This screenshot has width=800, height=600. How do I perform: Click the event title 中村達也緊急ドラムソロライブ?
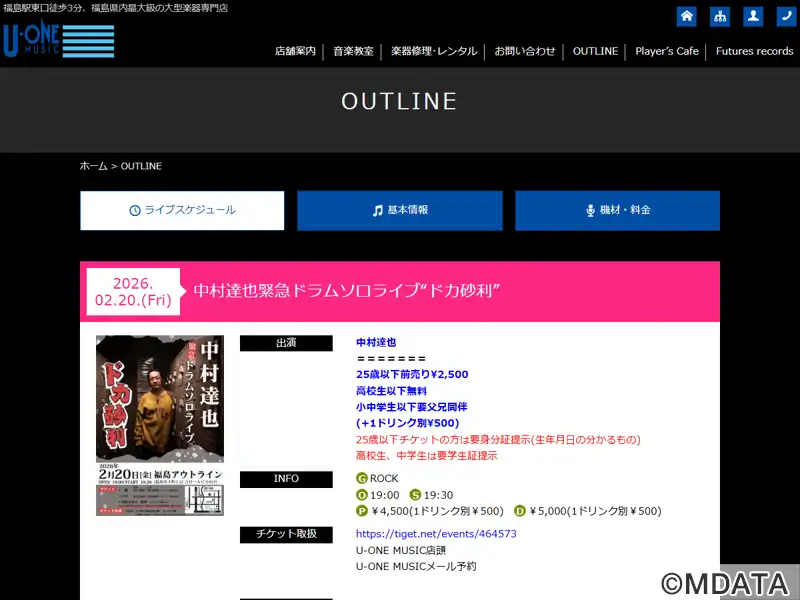[x=346, y=291]
